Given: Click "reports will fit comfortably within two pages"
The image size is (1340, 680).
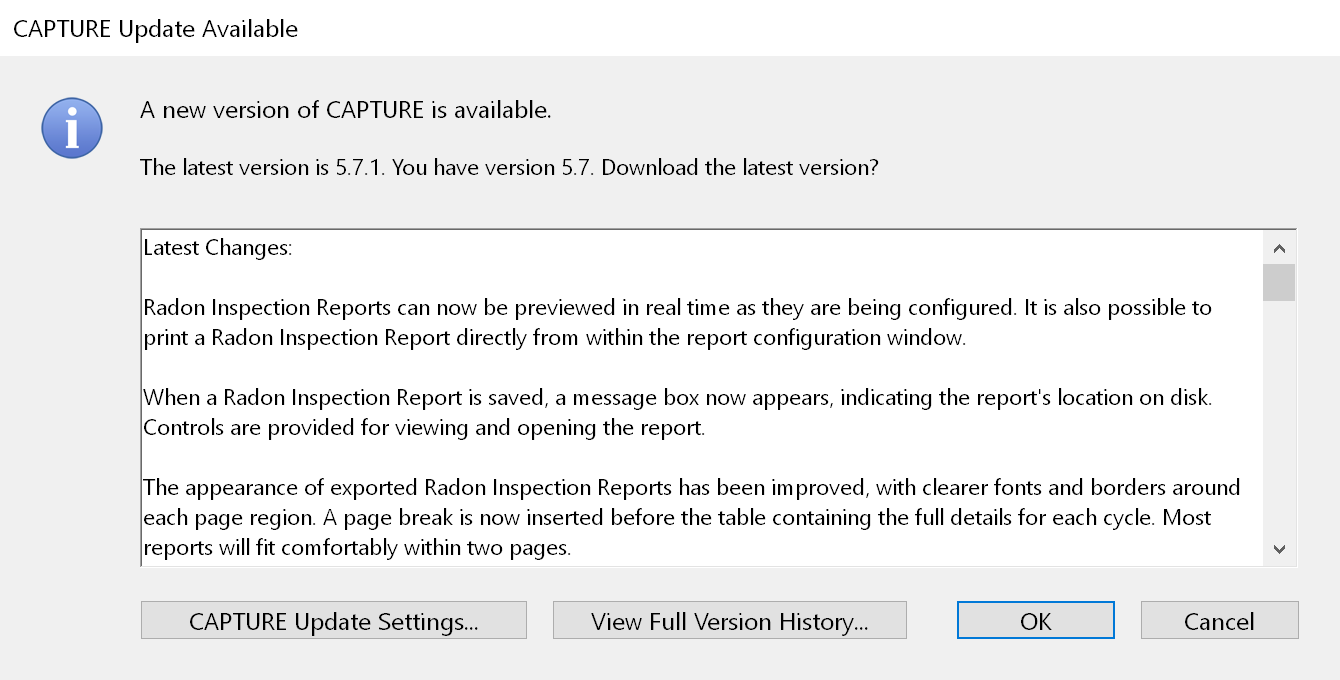Looking at the screenshot, I should point(357,548).
